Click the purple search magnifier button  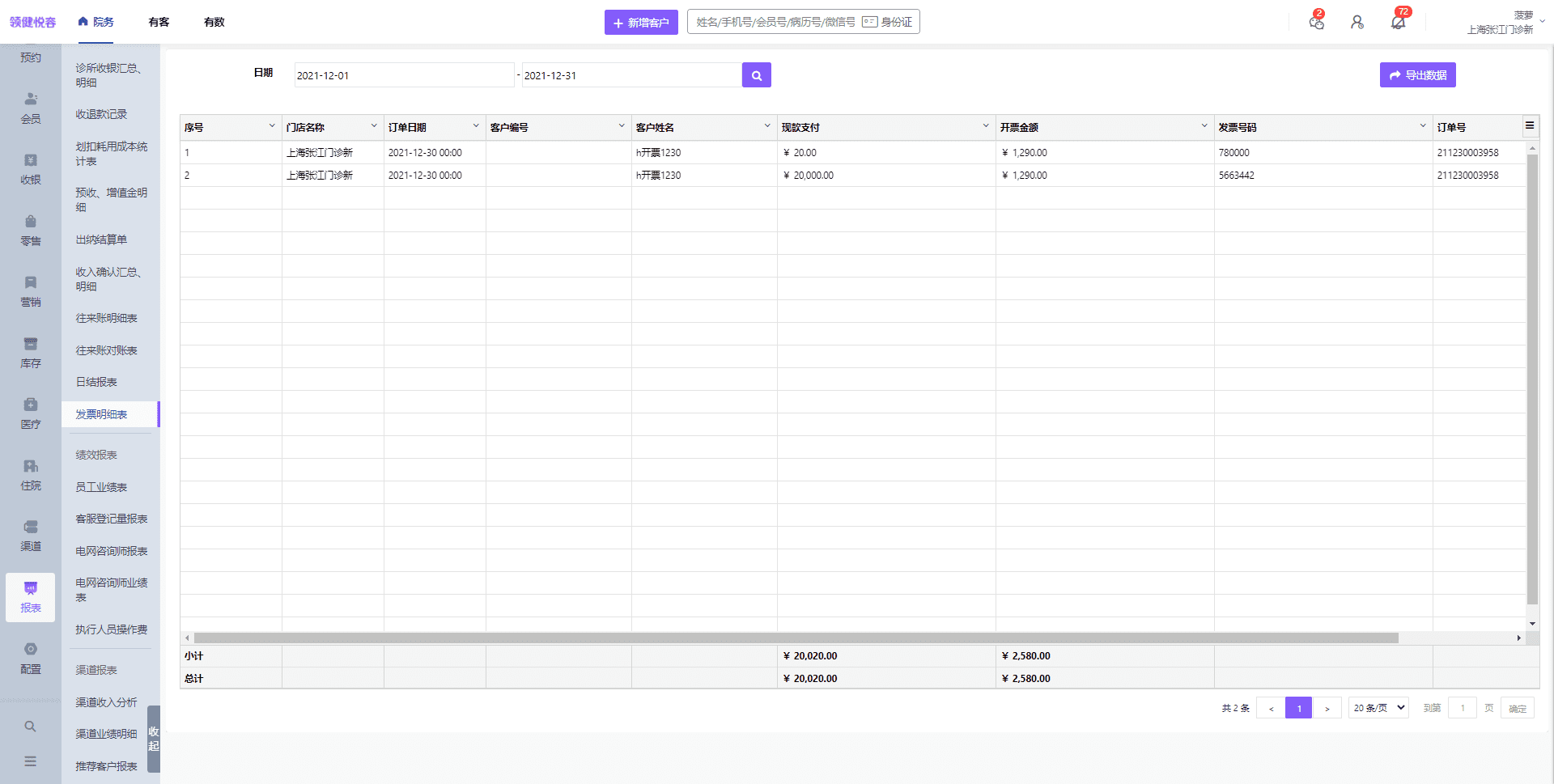coord(756,75)
